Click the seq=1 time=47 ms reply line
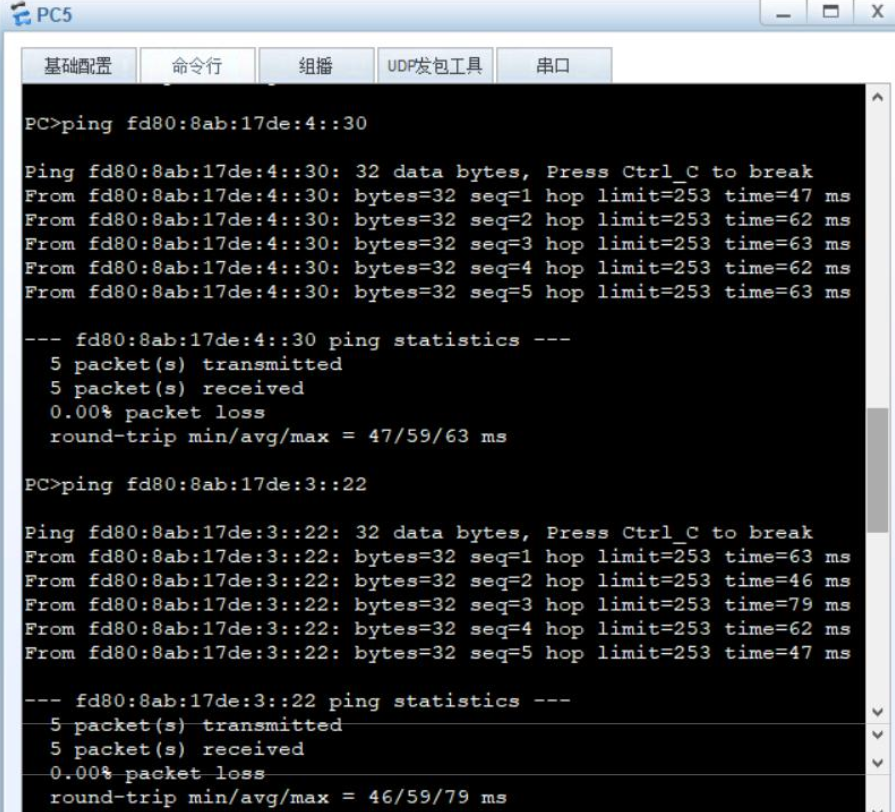Image resolution: width=895 pixels, height=812 pixels. pyautogui.click(x=437, y=196)
